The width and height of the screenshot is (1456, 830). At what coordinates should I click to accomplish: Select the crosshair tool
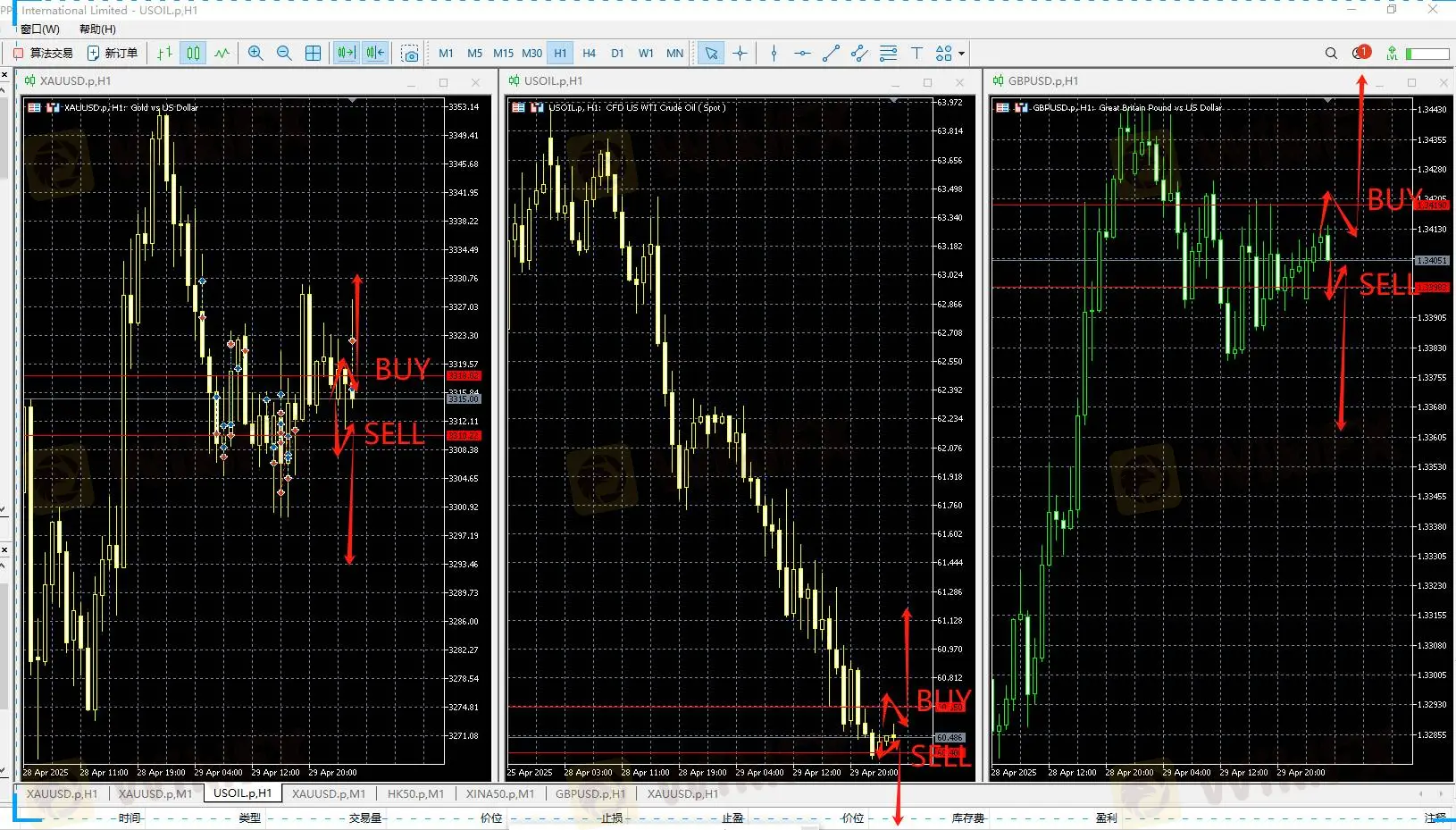pyautogui.click(x=740, y=54)
